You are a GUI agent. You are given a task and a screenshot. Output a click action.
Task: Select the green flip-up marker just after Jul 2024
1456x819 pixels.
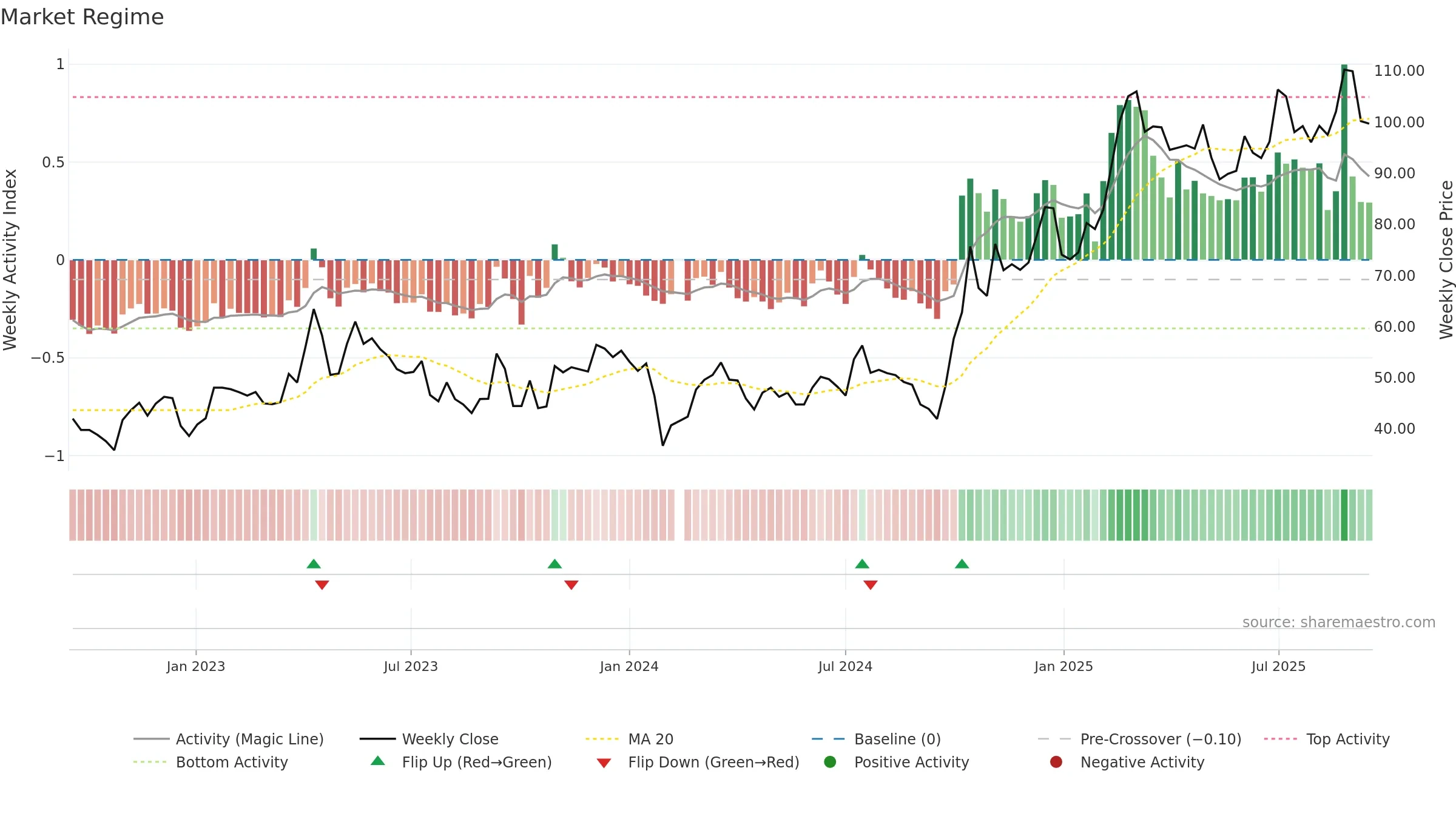(x=862, y=564)
